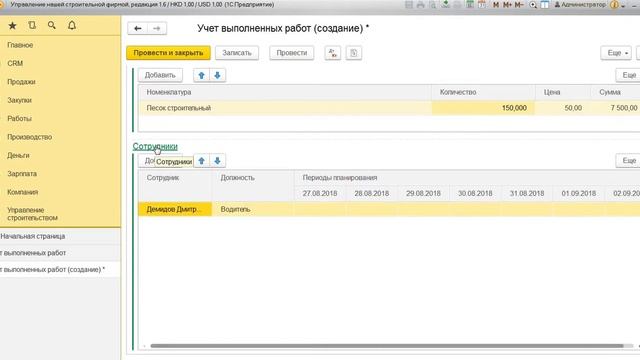The width and height of the screenshot is (640, 360).
Task: Click the 27.08.2018 period column header
Action: click(x=320, y=193)
